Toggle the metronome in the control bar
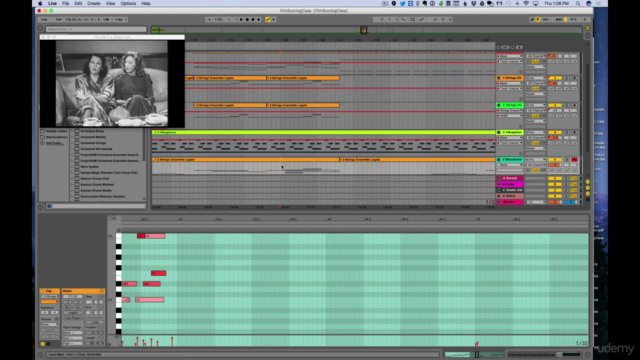The width and height of the screenshot is (640, 360). pos(107,20)
